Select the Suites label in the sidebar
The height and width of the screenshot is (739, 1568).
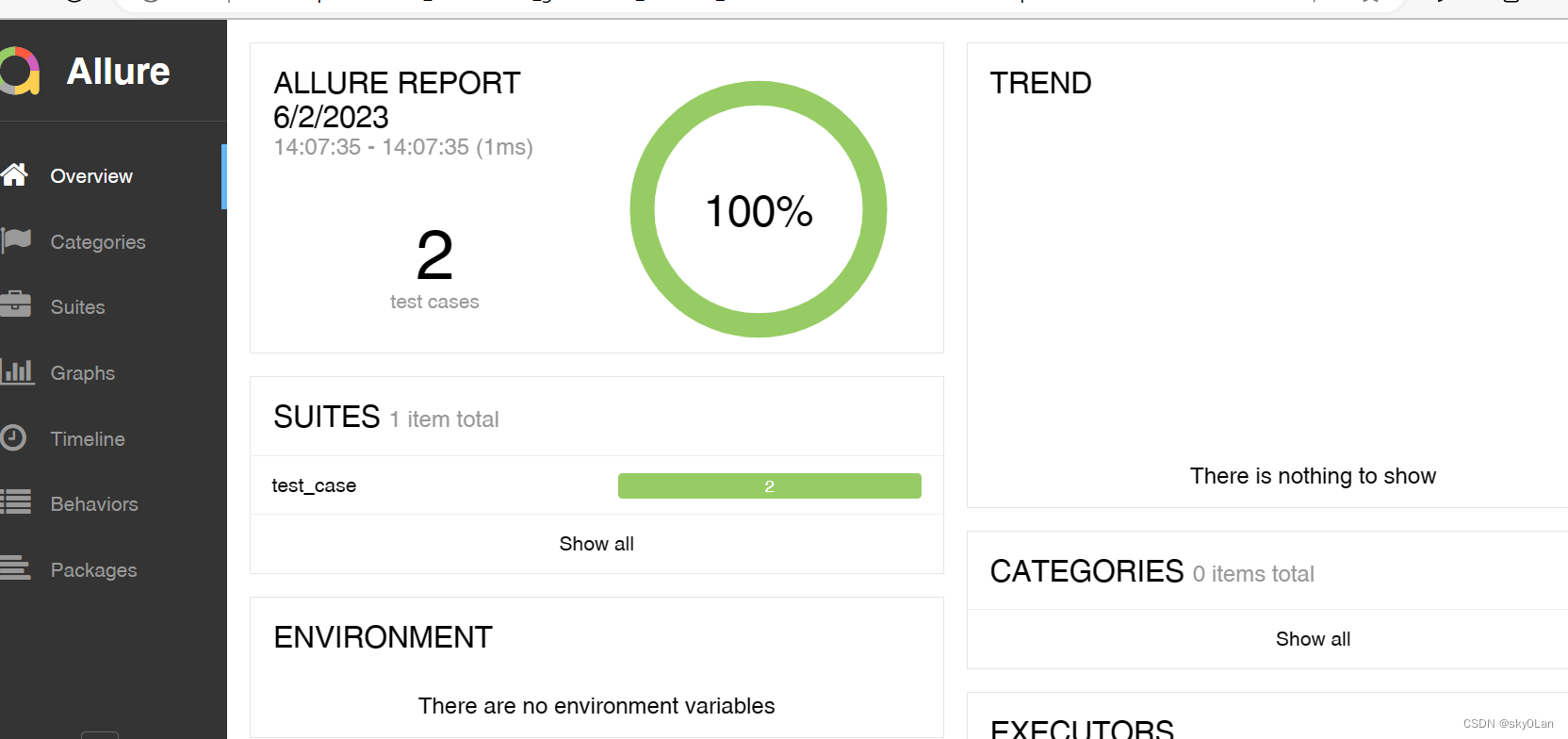click(x=77, y=307)
